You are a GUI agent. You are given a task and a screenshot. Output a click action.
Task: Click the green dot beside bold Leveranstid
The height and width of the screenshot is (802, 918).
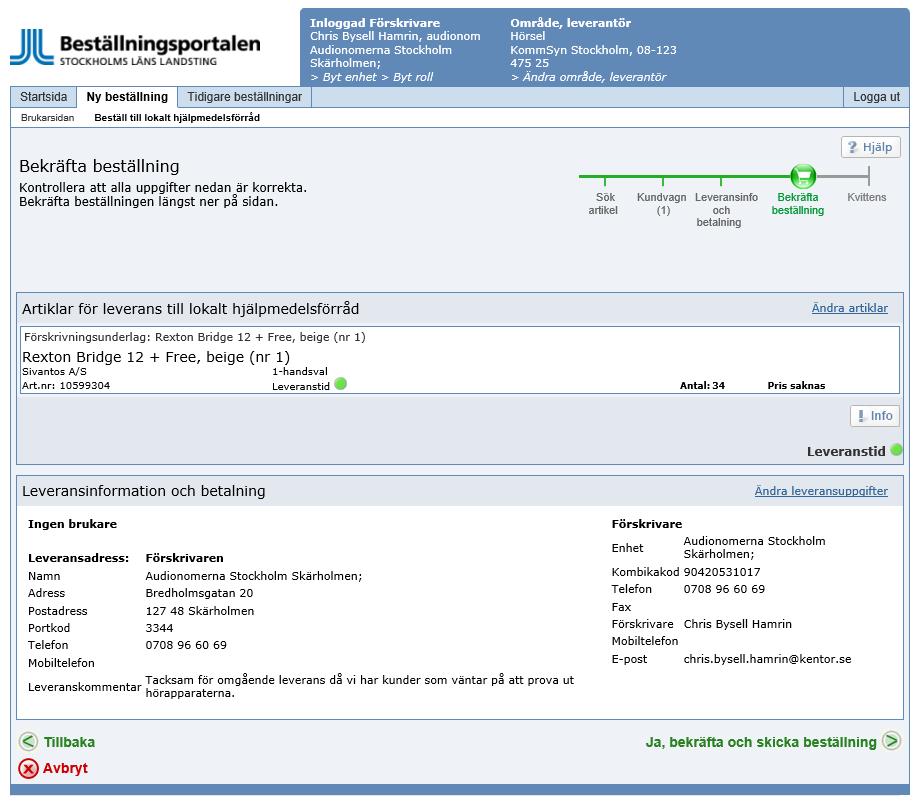pyautogui.click(x=896, y=450)
